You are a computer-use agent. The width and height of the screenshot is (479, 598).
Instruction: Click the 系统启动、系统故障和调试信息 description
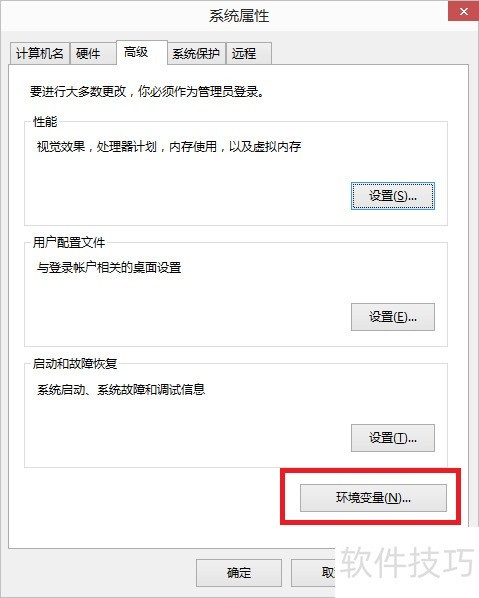click(121, 389)
